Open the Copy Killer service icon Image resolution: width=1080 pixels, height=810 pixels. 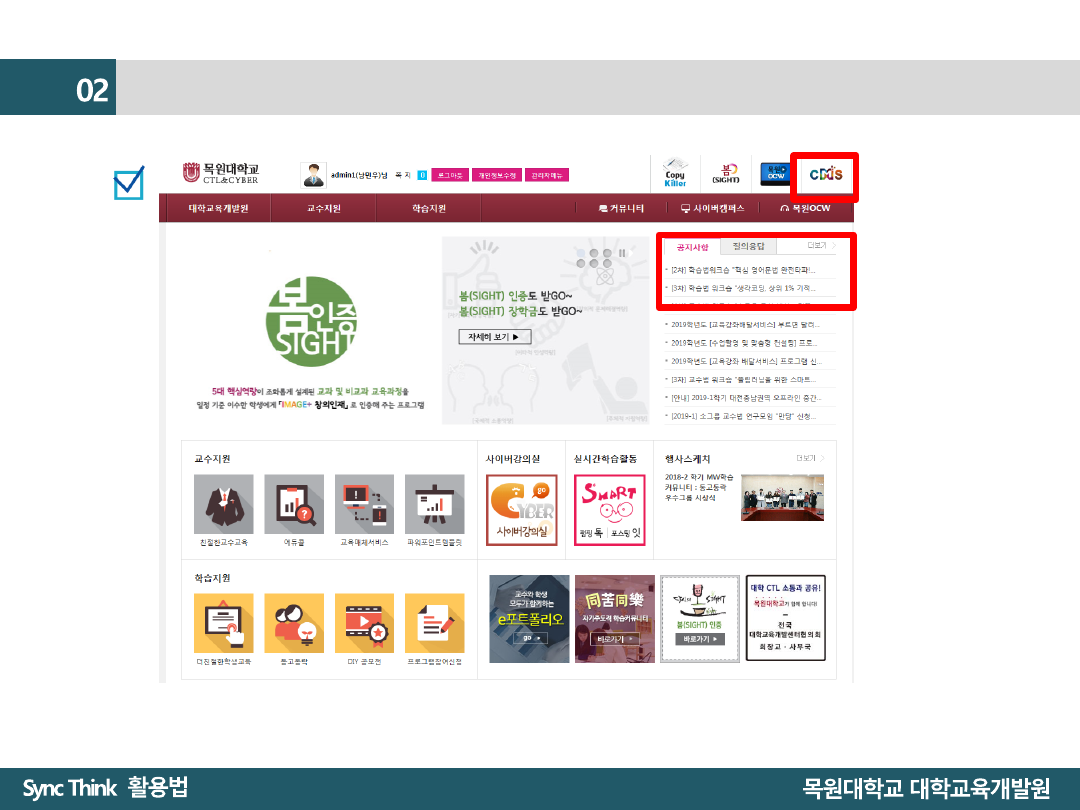(x=676, y=173)
